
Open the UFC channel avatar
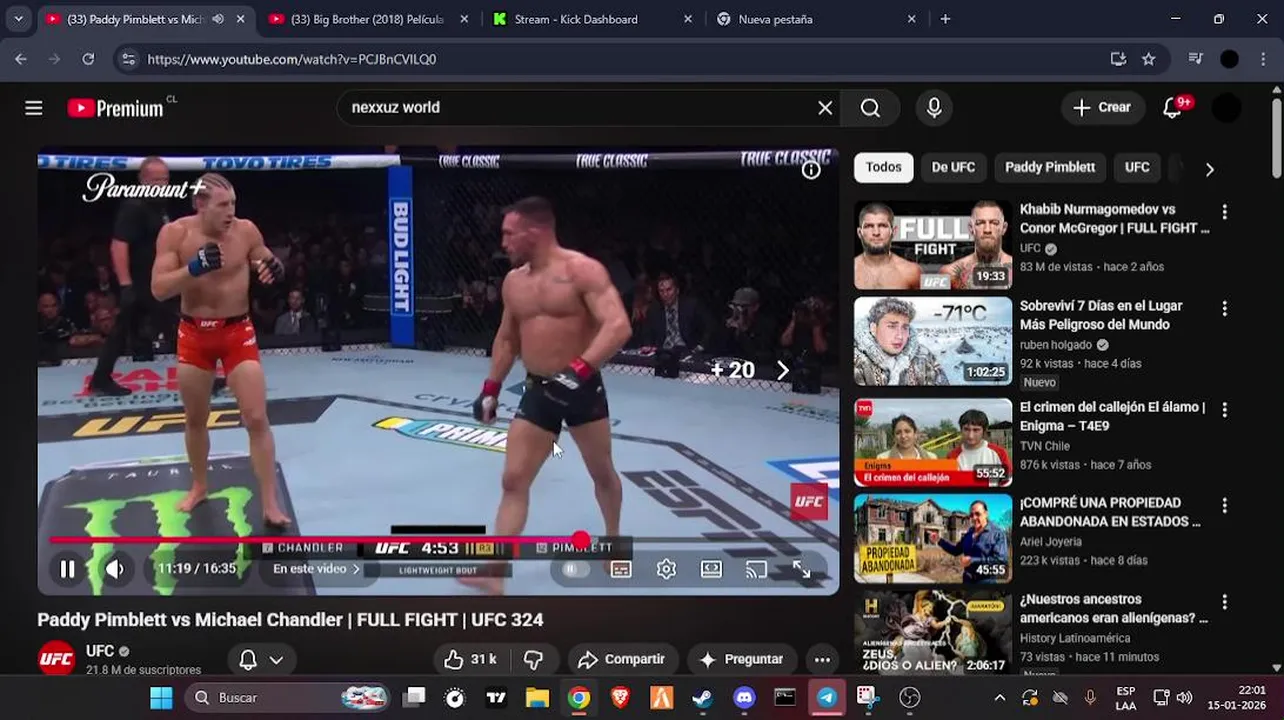[57, 659]
